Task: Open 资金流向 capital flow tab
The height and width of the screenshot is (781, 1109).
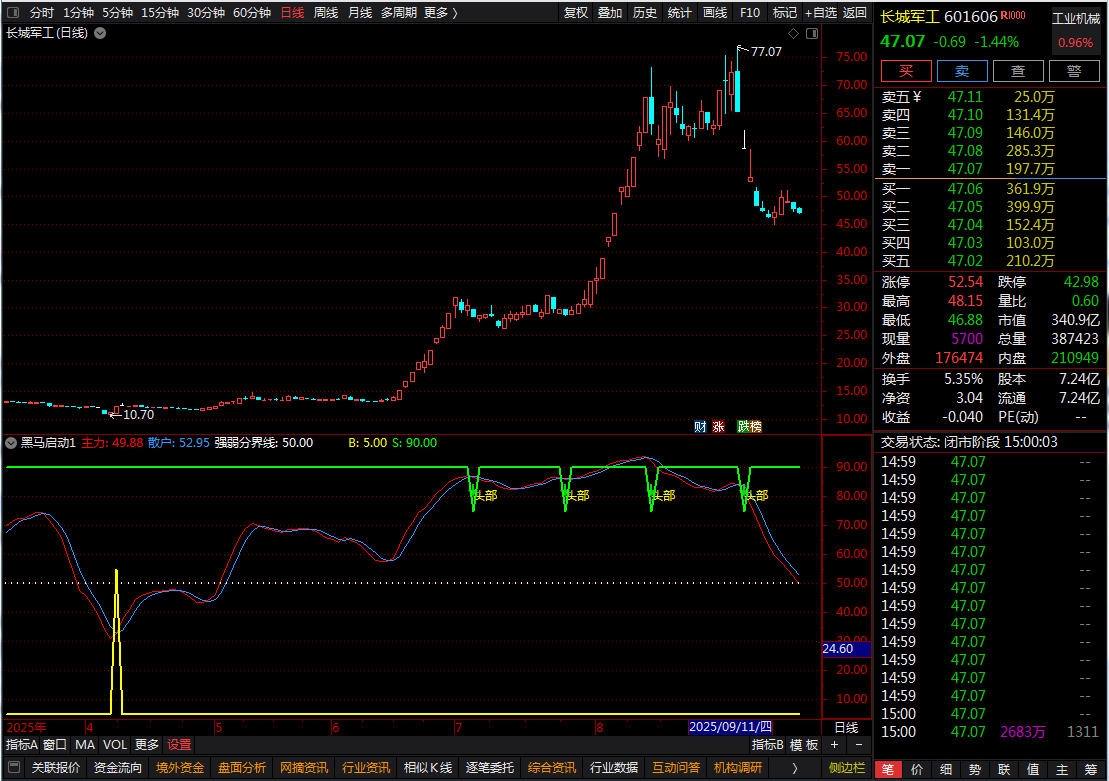Action: point(117,768)
